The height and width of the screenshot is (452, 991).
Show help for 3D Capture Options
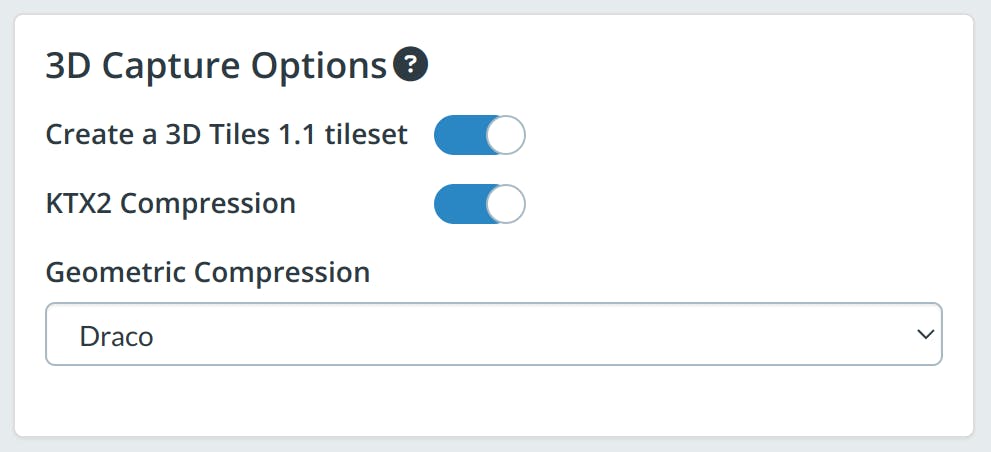tap(410, 66)
